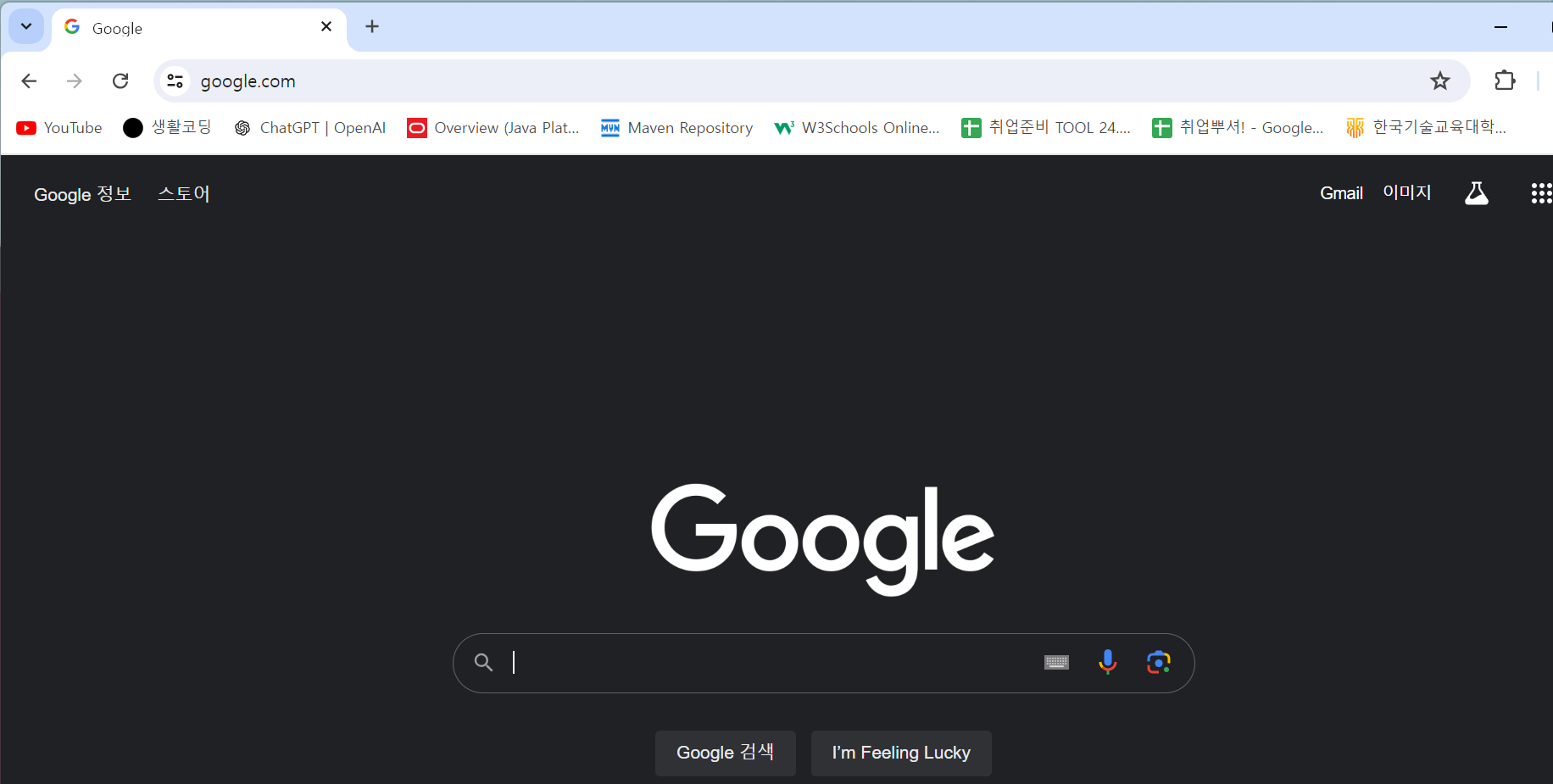Open site information icon in address bar
1553x784 pixels.
(x=175, y=81)
